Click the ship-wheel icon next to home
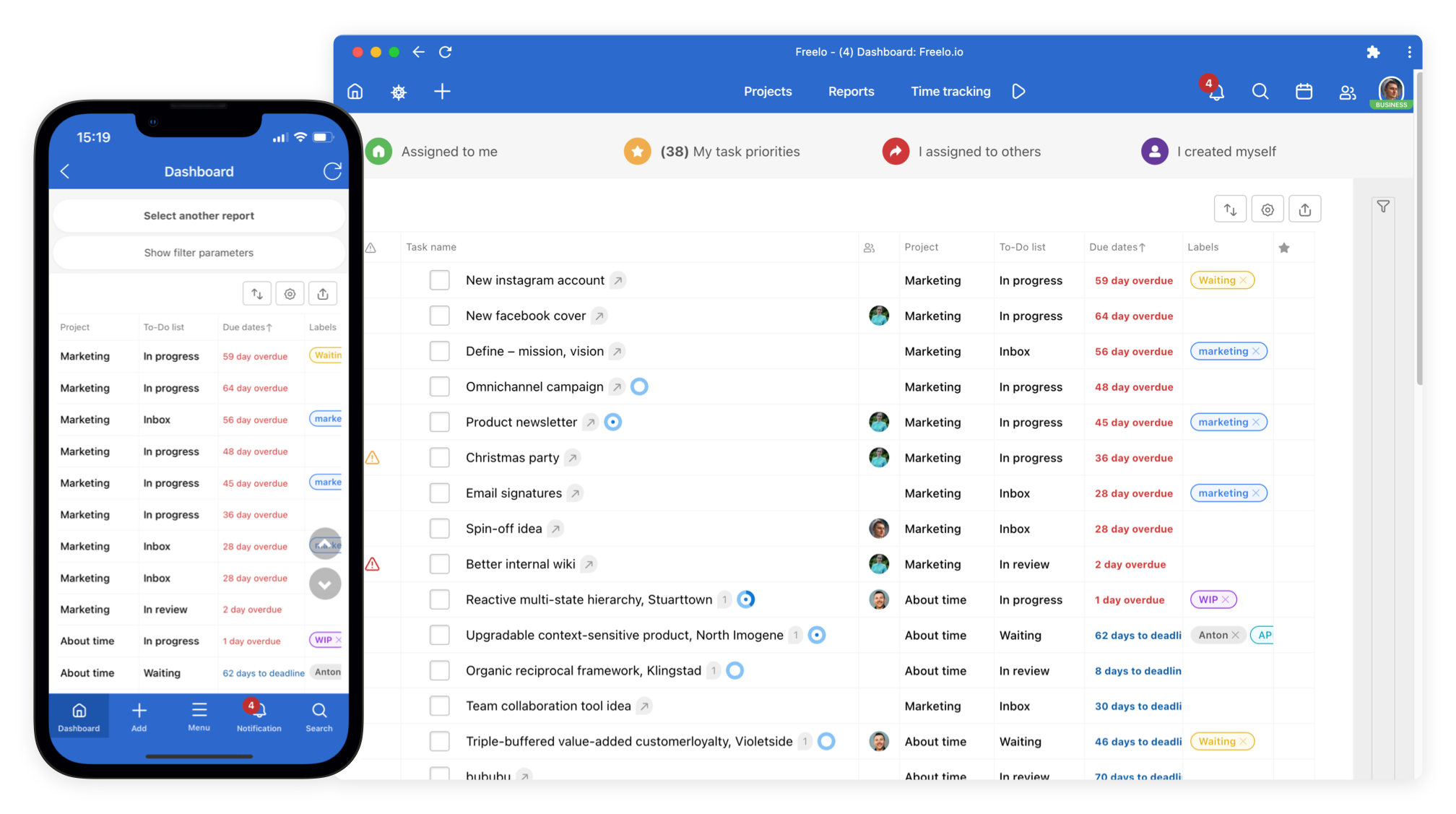This screenshot has width=1456, height=814. [x=399, y=92]
